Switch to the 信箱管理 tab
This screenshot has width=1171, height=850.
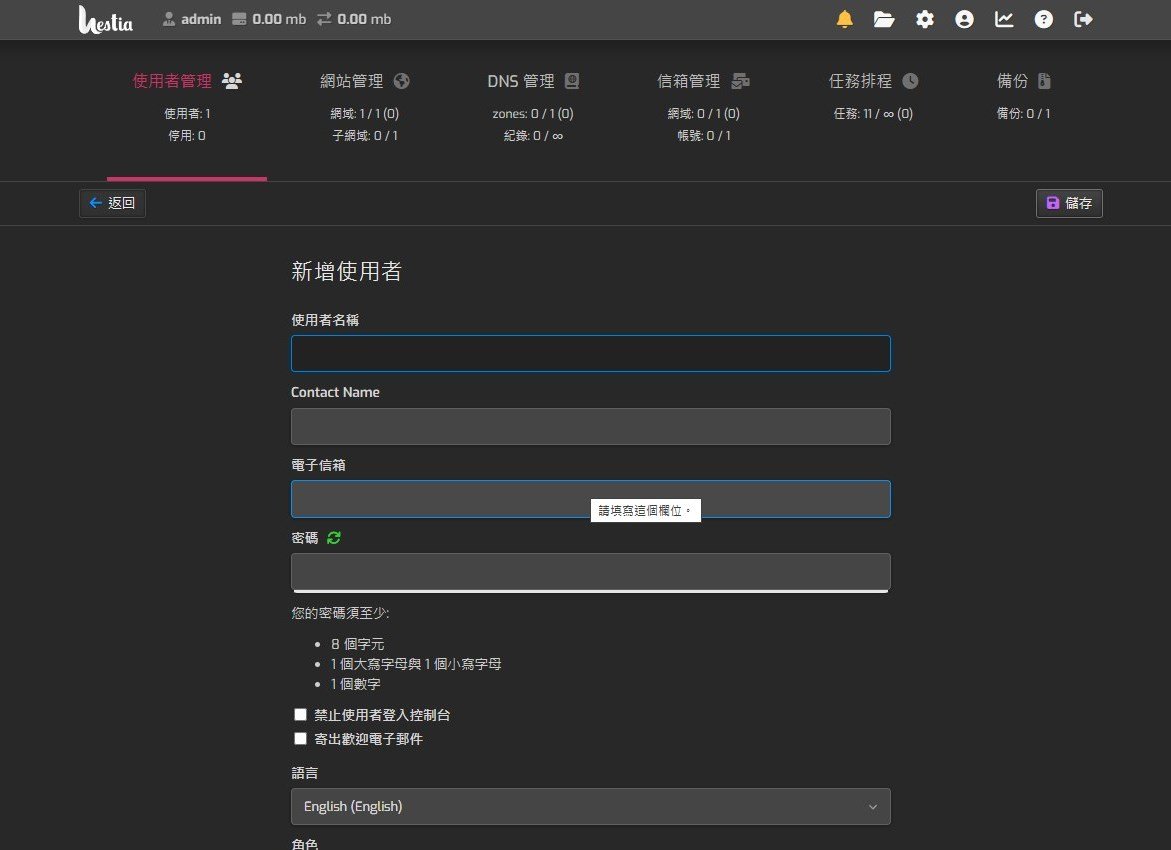[703, 108]
